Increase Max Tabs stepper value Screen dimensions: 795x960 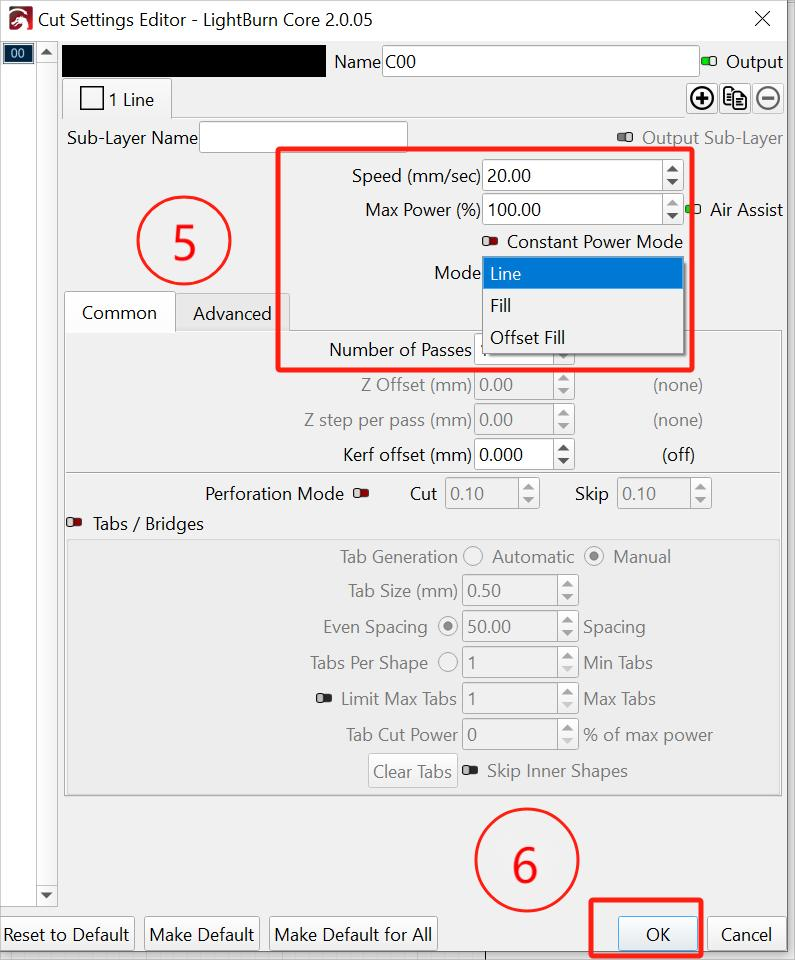pyautogui.click(x=567, y=692)
